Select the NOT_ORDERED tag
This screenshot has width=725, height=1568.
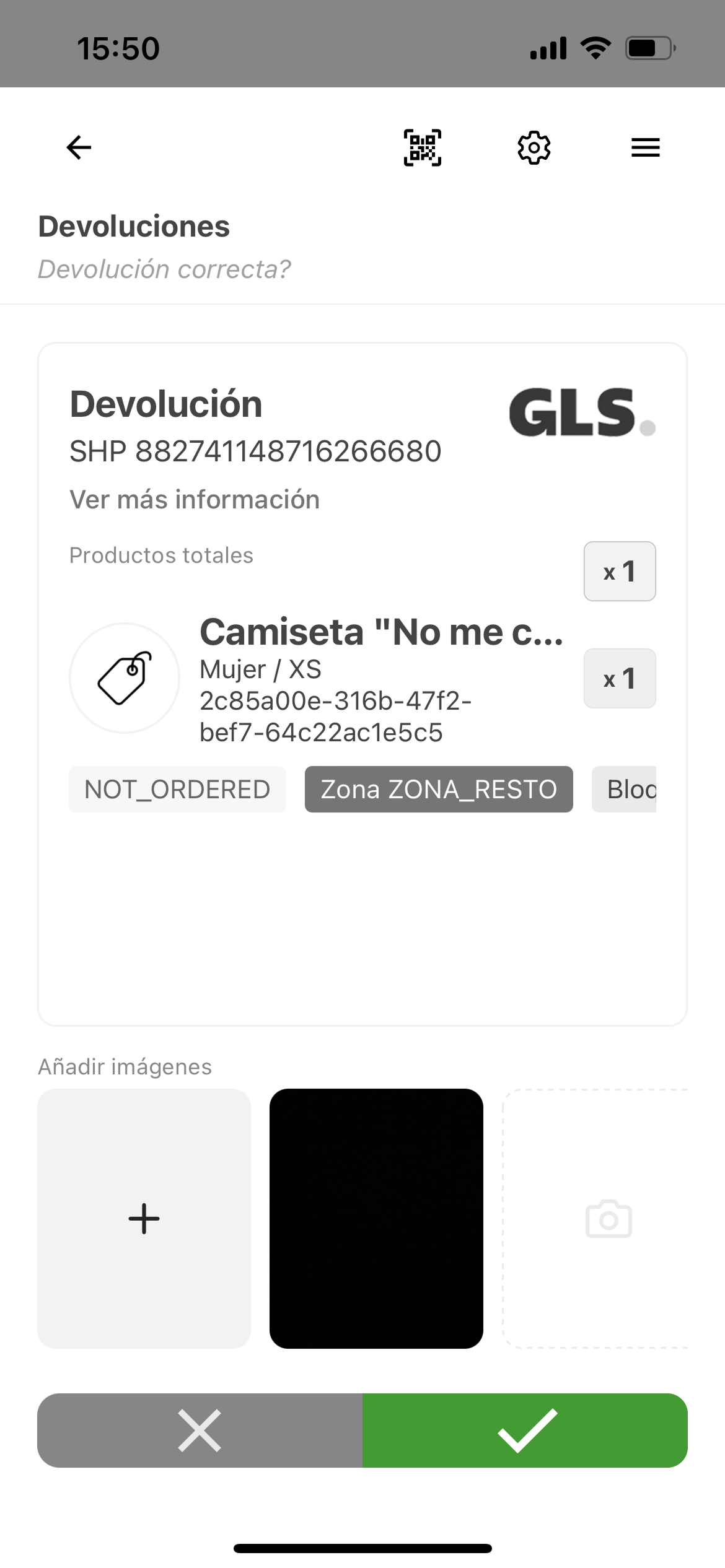pos(177,790)
